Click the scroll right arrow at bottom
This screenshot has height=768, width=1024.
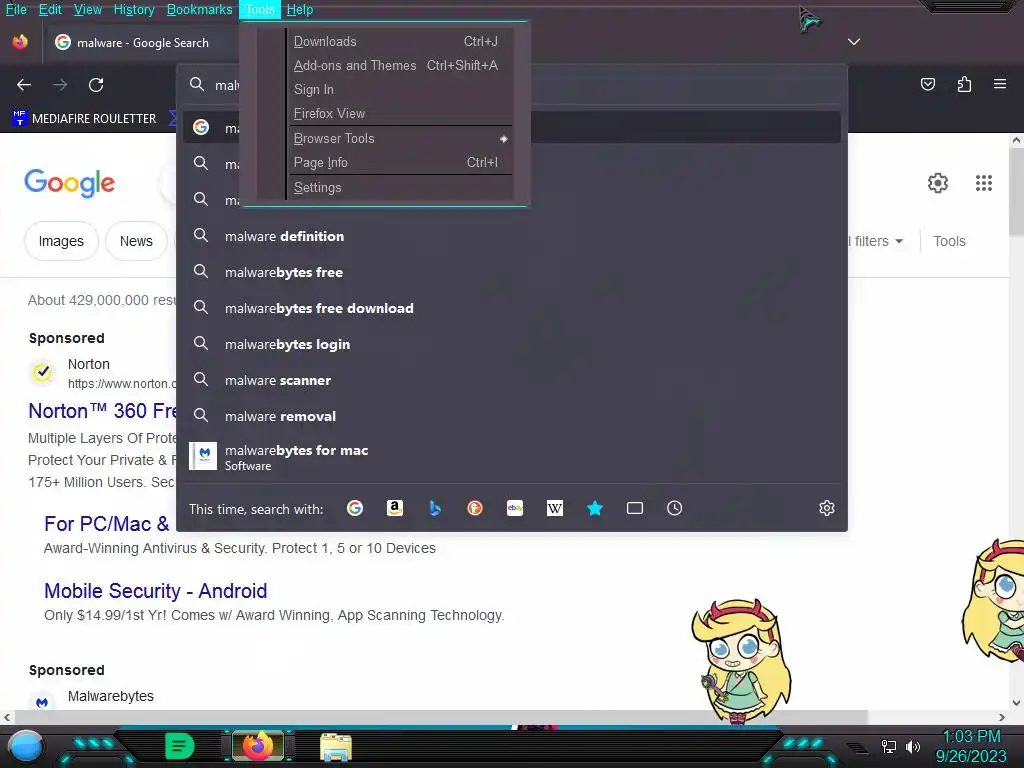tap(1002, 717)
